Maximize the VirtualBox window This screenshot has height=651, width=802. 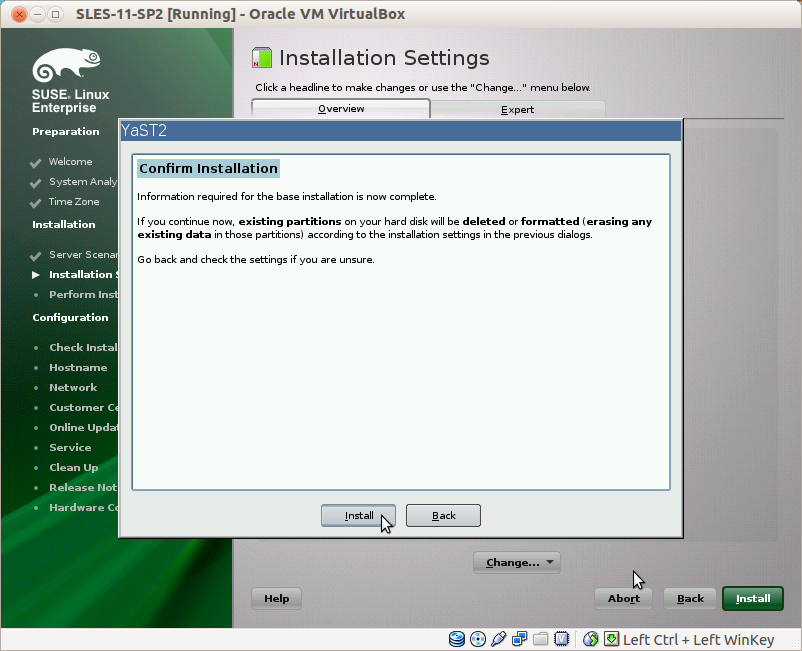tap(55, 14)
